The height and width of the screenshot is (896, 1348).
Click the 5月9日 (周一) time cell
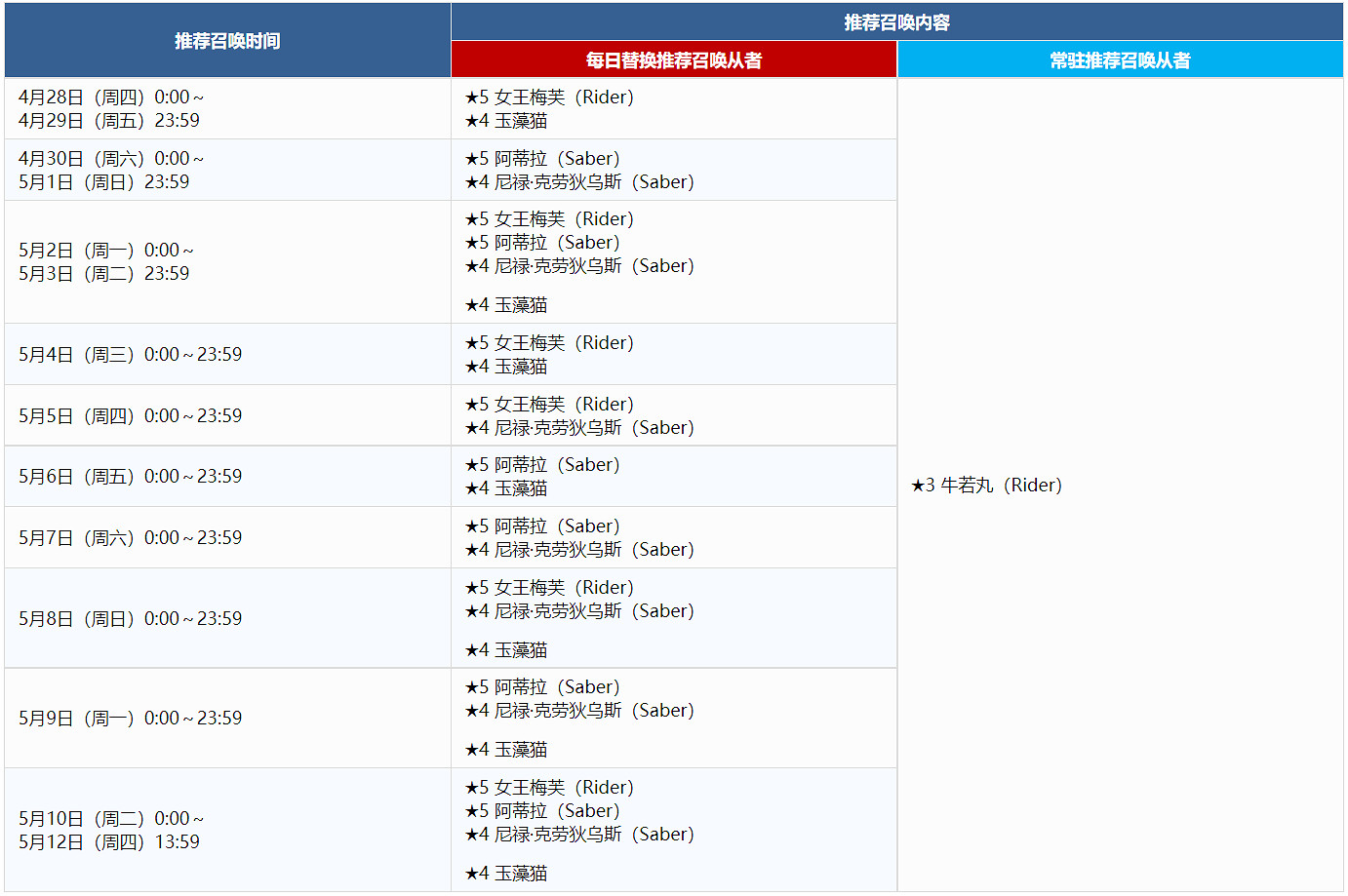[x=130, y=719]
